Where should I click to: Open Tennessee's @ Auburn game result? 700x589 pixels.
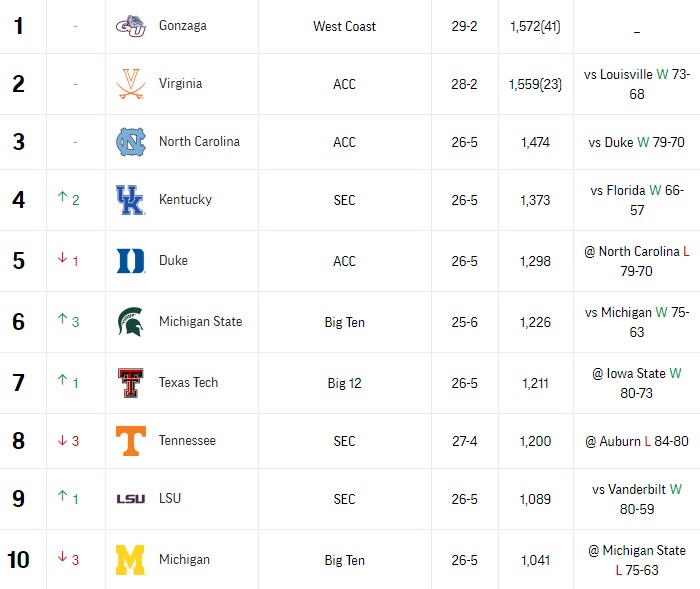[x=637, y=441]
